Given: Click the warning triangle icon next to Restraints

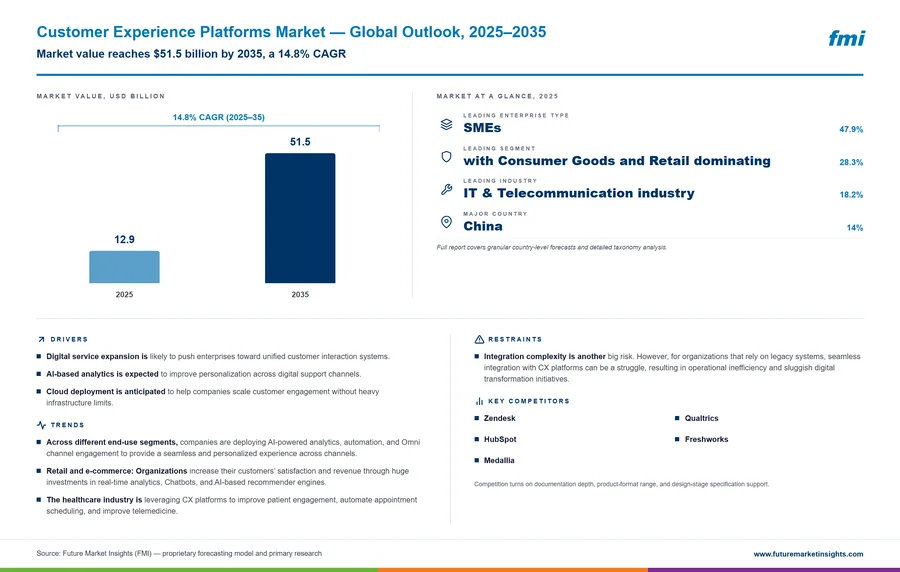Looking at the screenshot, I should tap(479, 340).
